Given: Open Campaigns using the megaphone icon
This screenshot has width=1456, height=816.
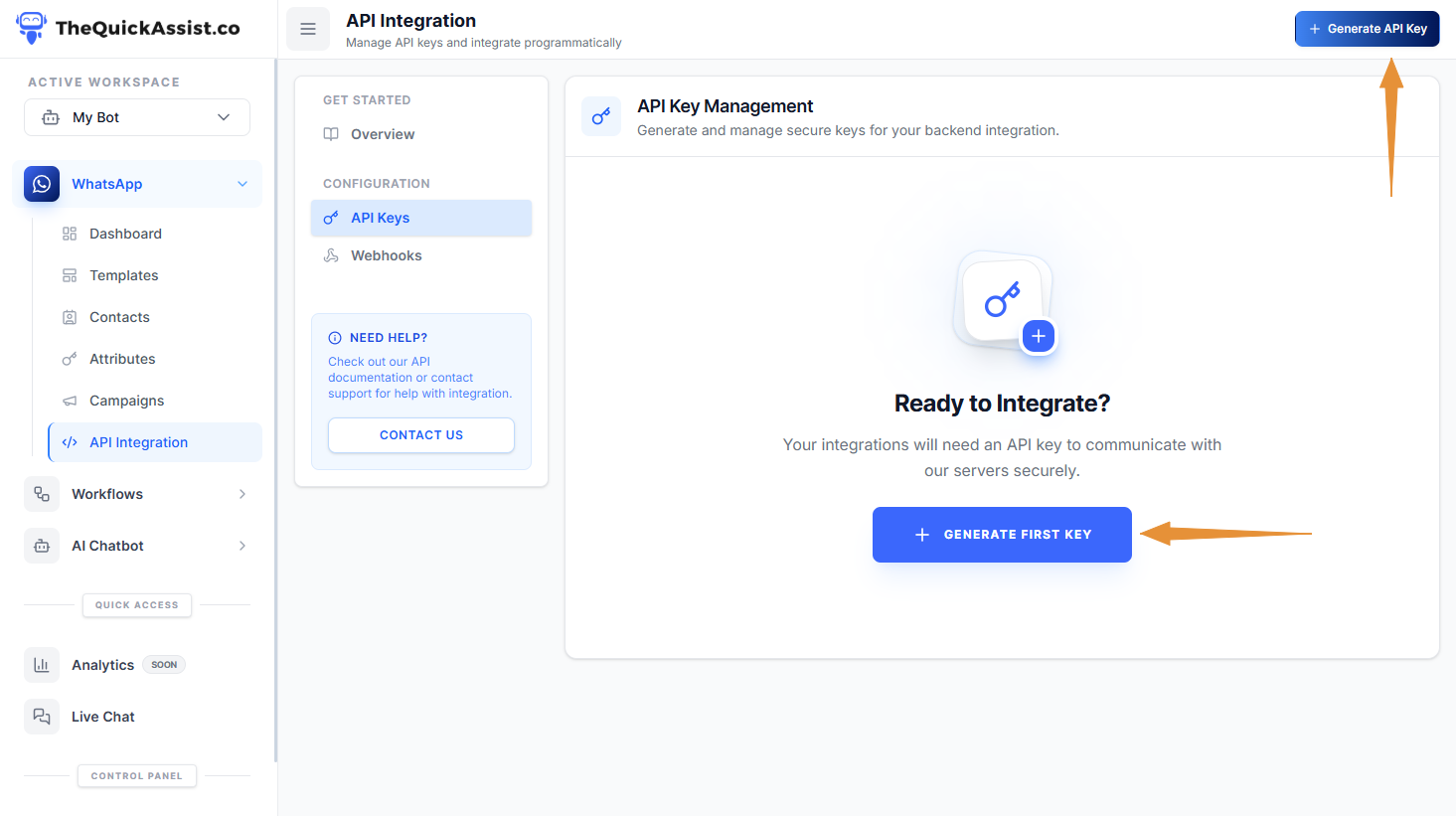Looking at the screenshot, I should click(68, 400).
